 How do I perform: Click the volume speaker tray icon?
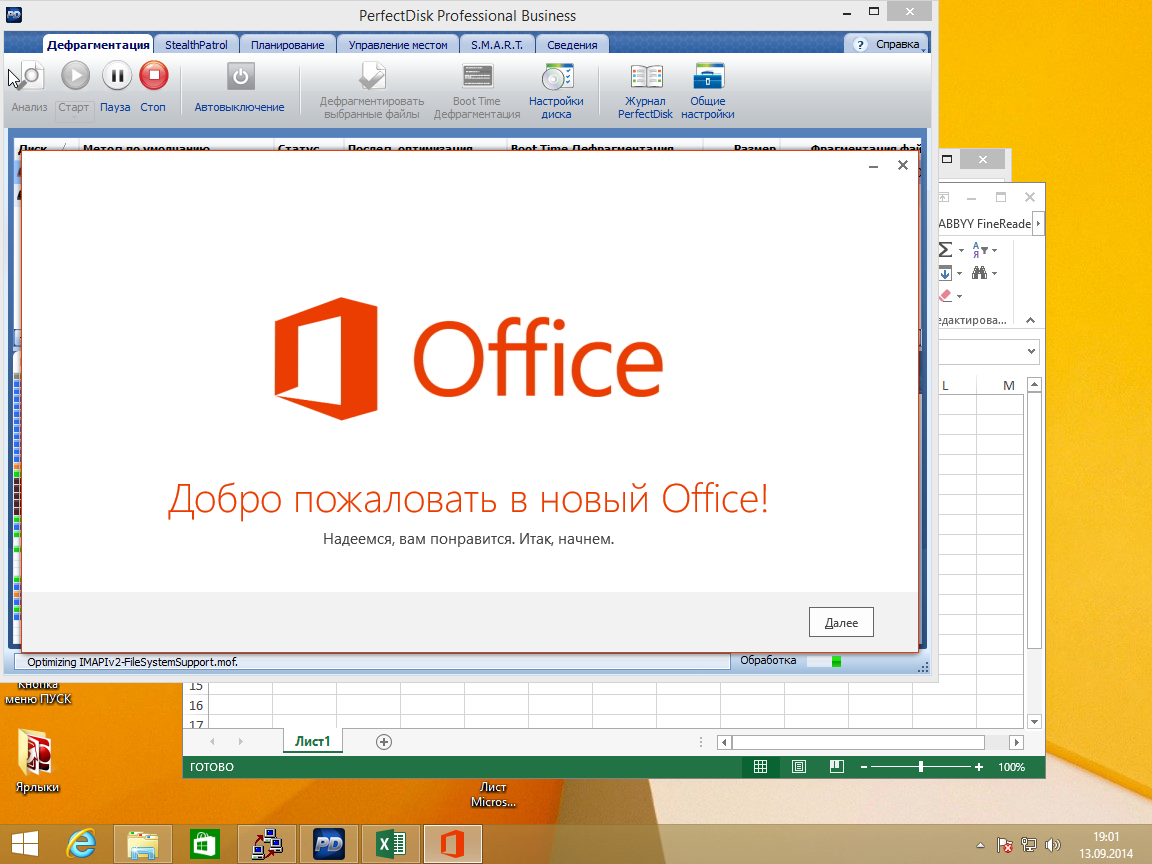1053,845
